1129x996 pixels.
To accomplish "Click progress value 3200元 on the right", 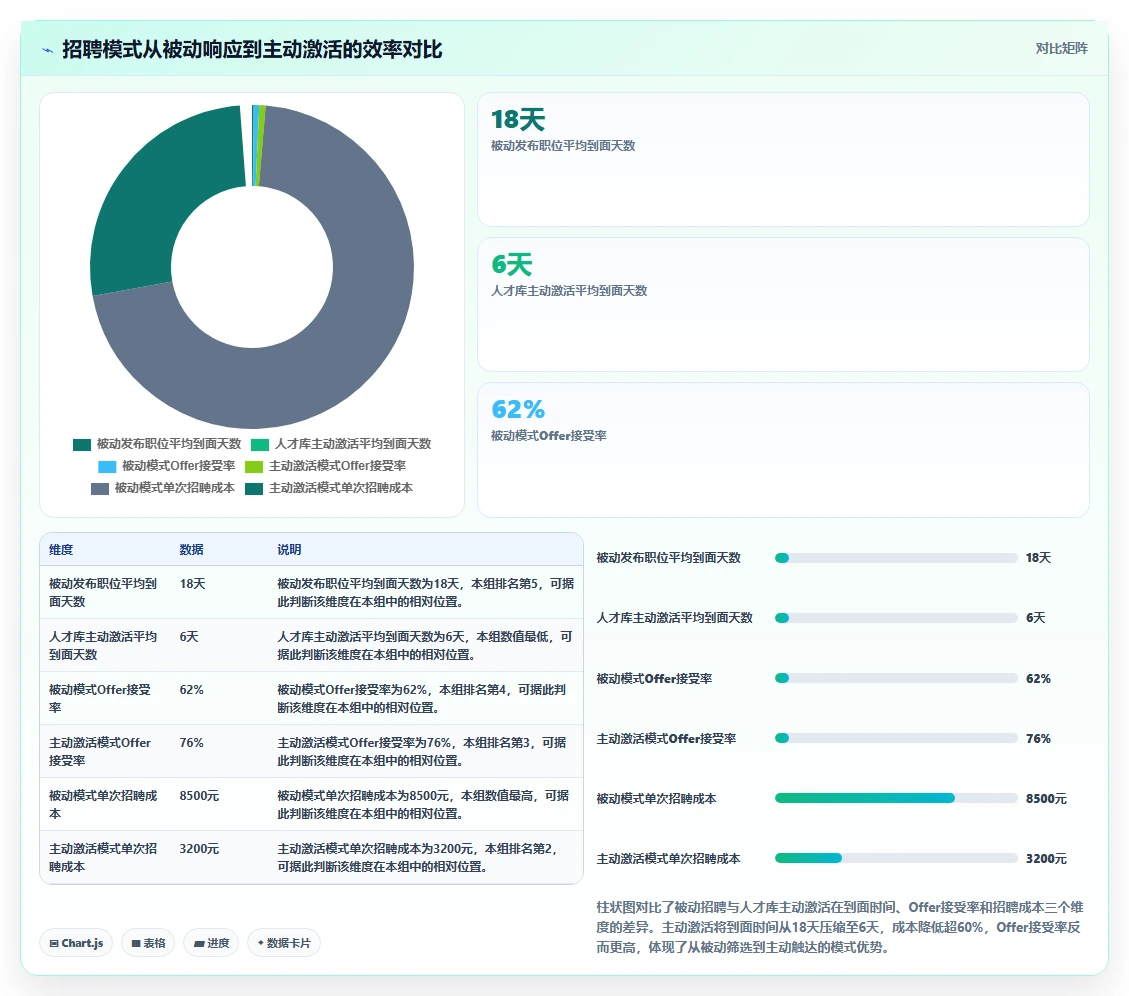I will click(x=1046, y=858).
